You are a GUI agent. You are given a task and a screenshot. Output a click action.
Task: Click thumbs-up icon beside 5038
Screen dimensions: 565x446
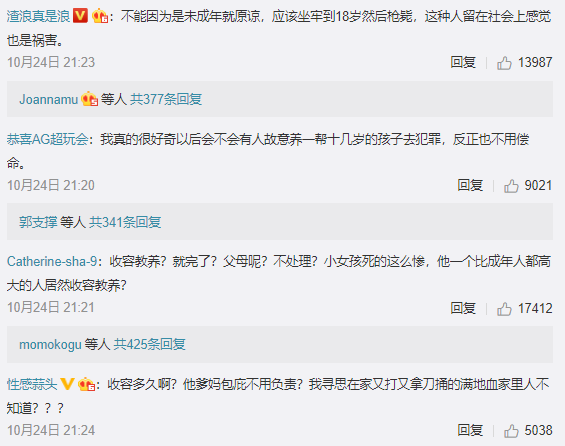pyautogui.click(x=511, y=431)
